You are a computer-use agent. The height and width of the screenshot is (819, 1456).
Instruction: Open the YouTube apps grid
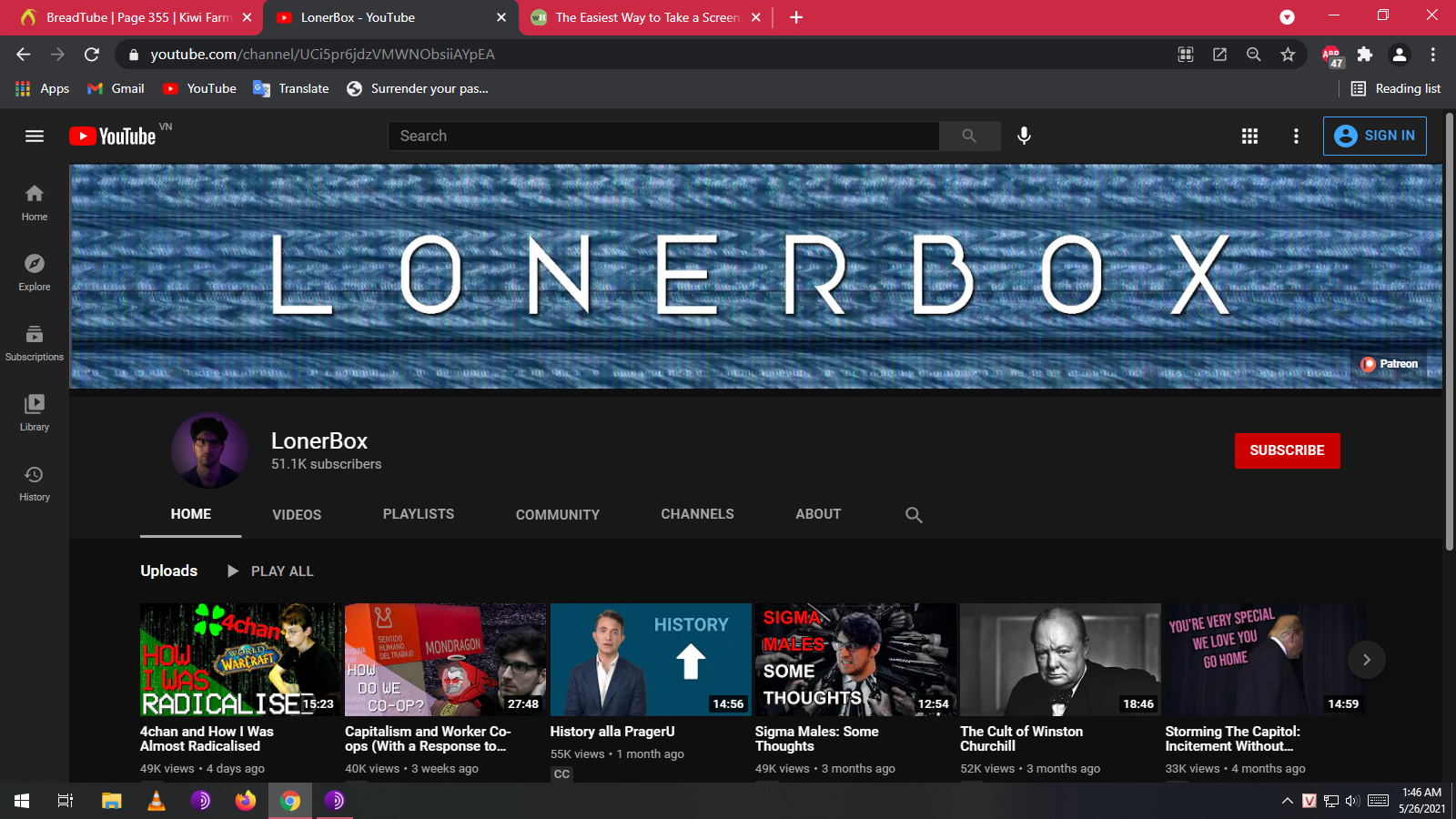1249,136
